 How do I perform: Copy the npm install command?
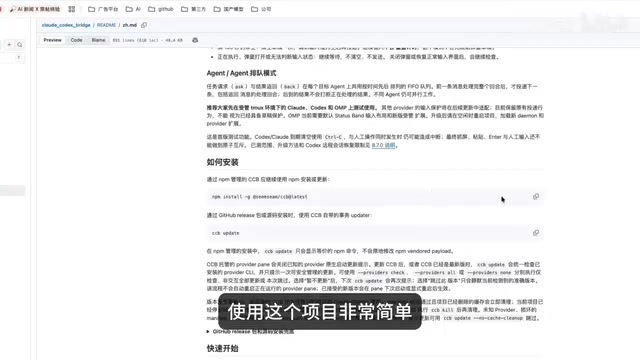pos(536,196)
